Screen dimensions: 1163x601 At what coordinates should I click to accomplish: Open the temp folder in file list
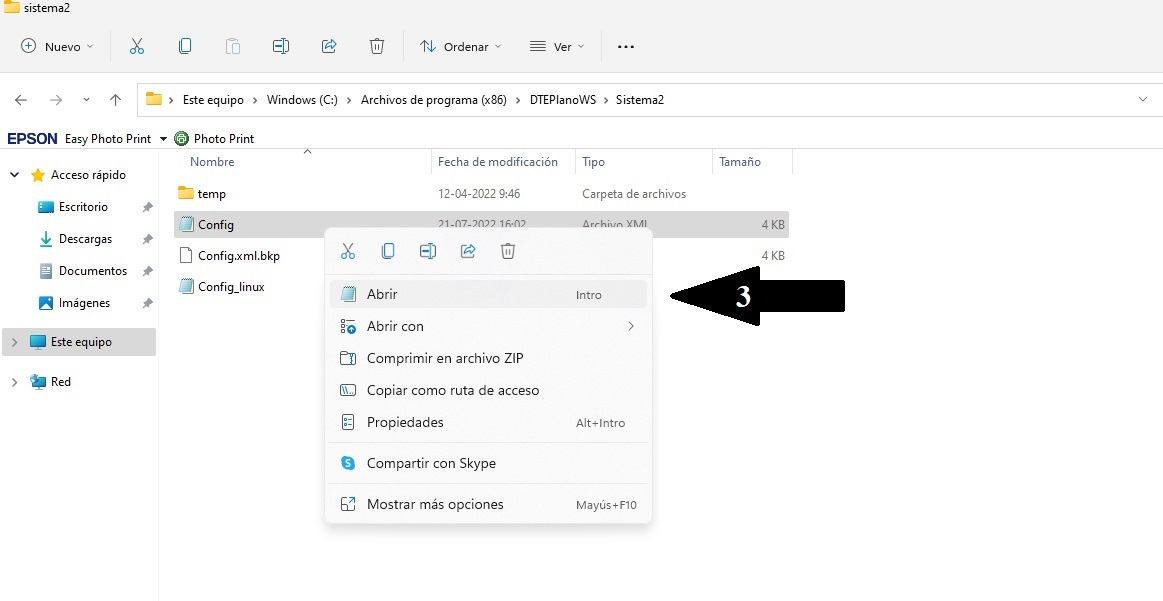211,194
